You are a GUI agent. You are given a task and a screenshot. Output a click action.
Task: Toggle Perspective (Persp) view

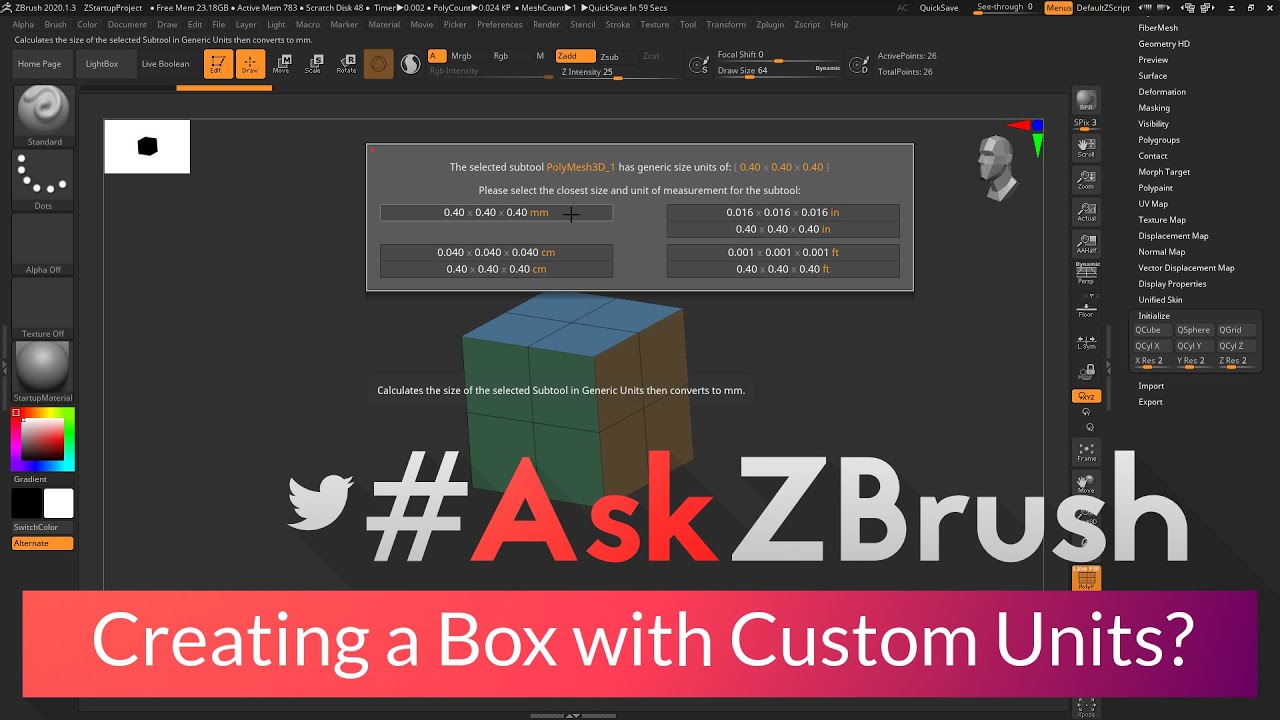click(1086, 273)
